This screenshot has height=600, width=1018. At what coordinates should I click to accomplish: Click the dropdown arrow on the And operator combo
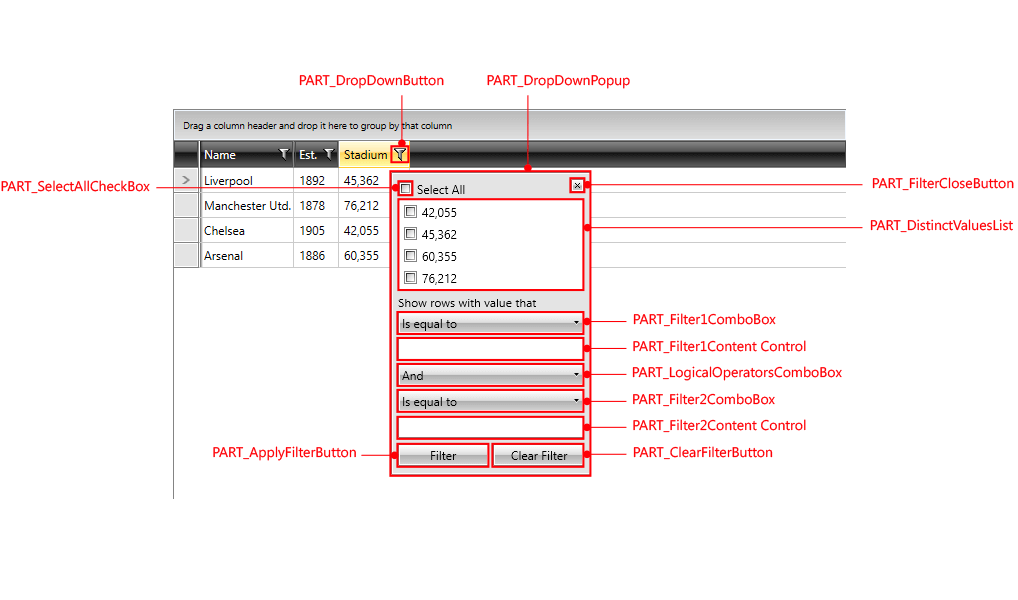(x=577, y=375)
